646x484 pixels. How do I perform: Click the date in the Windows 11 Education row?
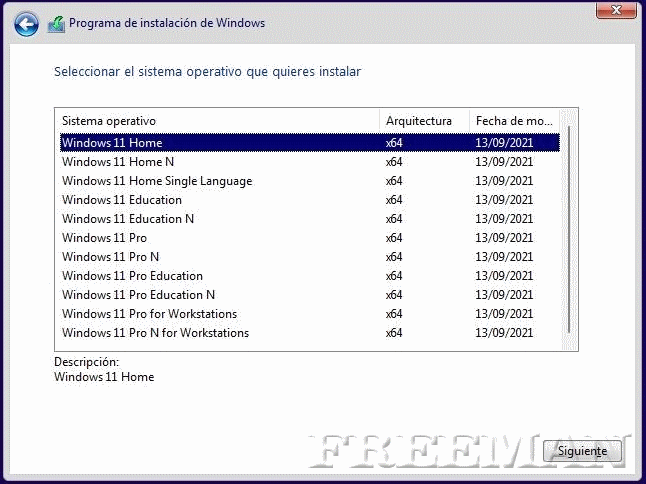504,200
